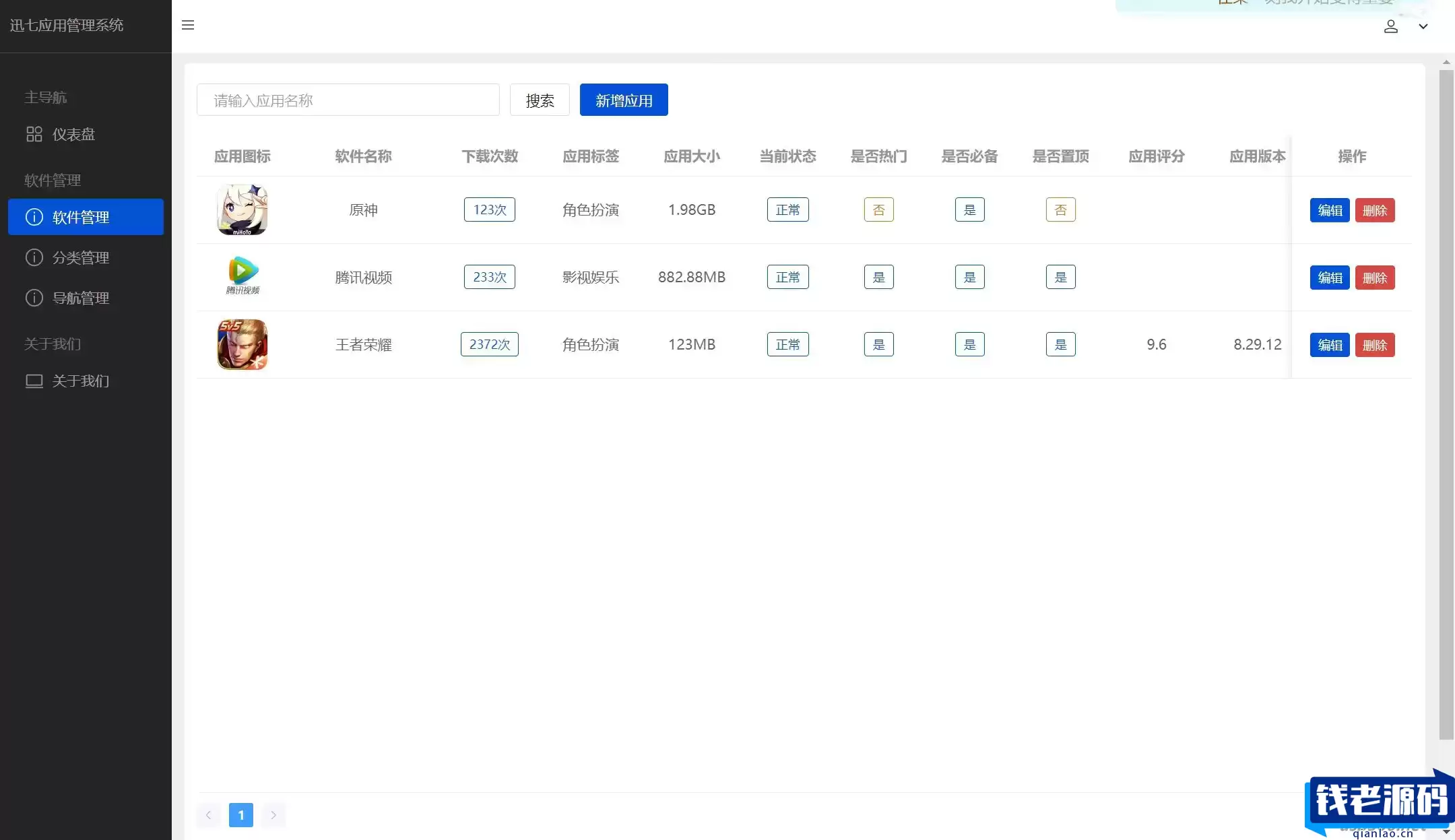Select 软件管理 menu item

point(86,217)
